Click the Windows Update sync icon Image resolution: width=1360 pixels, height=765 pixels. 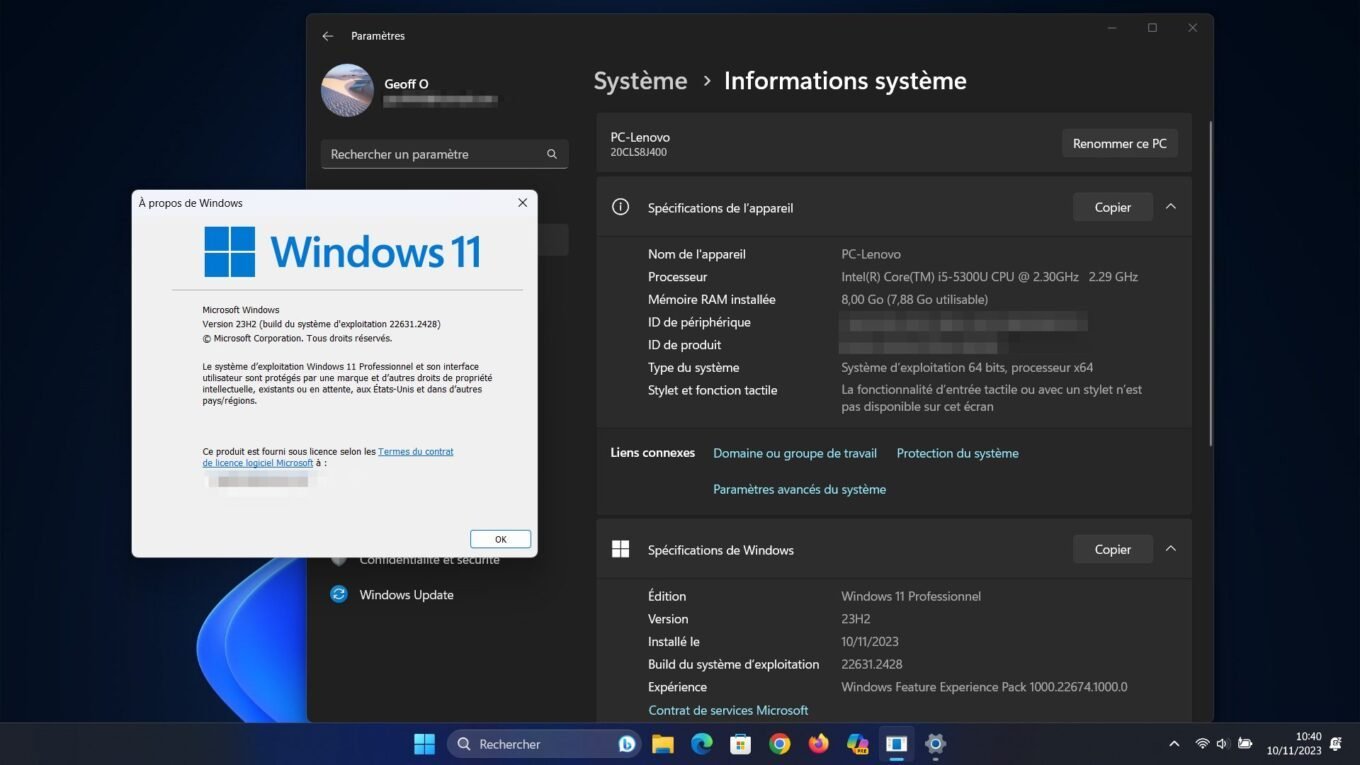point(339,594)
